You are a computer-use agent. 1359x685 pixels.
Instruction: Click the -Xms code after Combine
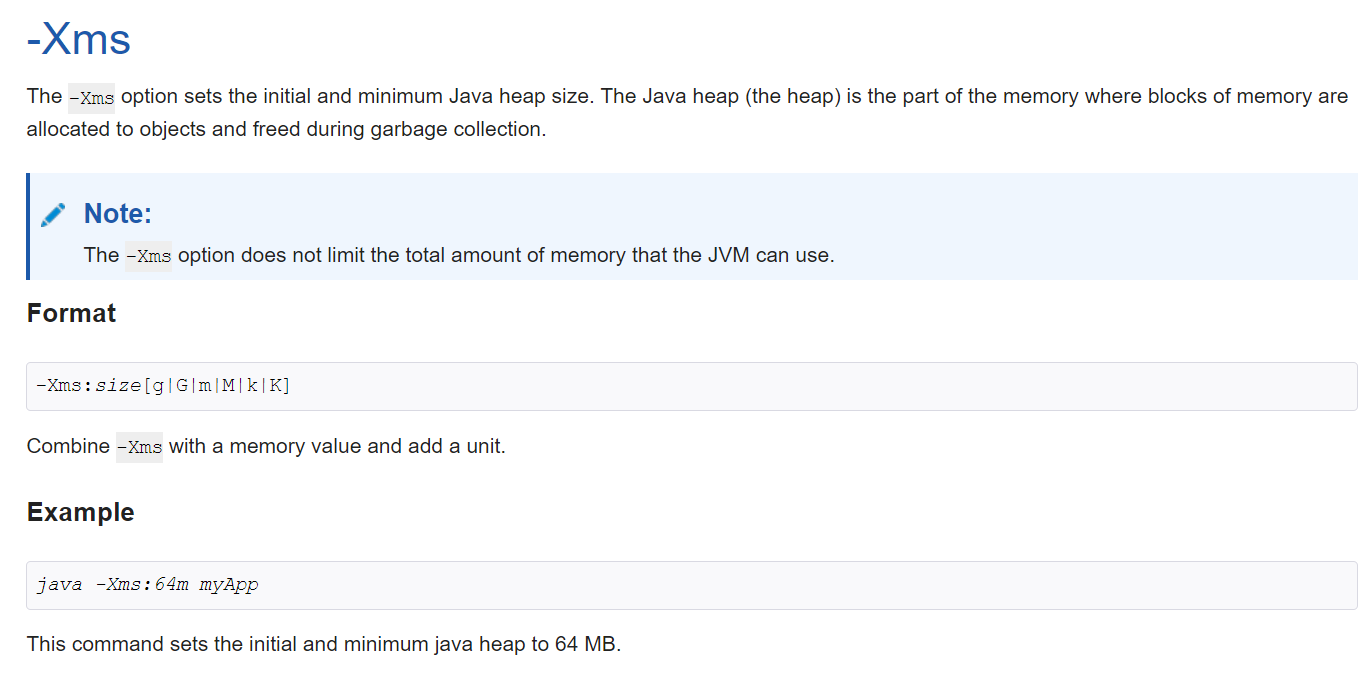point(139,447)
